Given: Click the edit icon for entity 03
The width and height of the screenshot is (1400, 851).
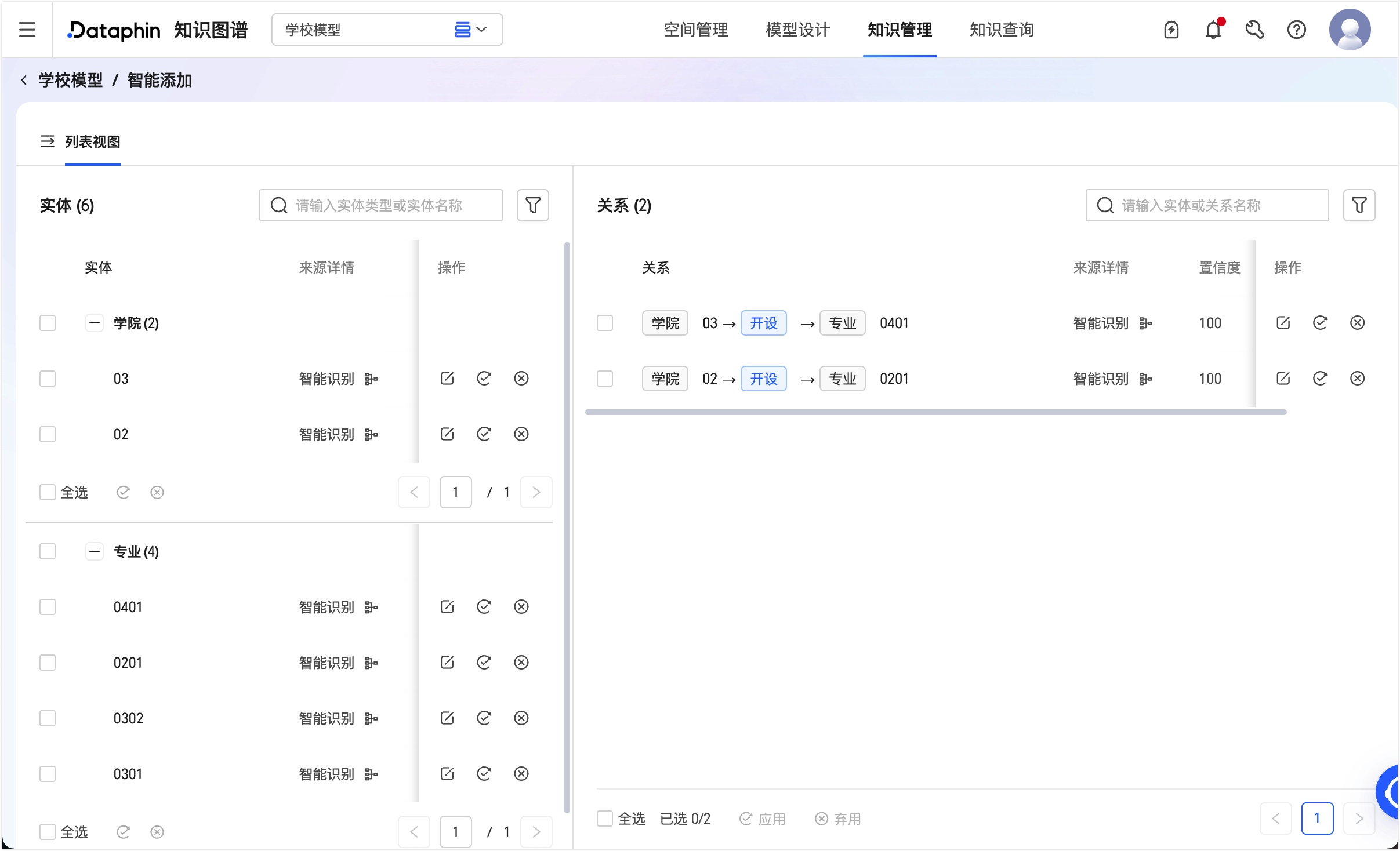Looking at the screenshot, I should tap(447, 379).
